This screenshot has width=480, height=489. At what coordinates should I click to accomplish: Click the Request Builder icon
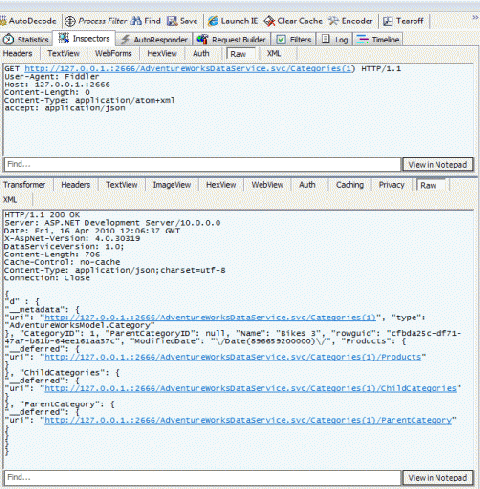[x=202, y=39]
